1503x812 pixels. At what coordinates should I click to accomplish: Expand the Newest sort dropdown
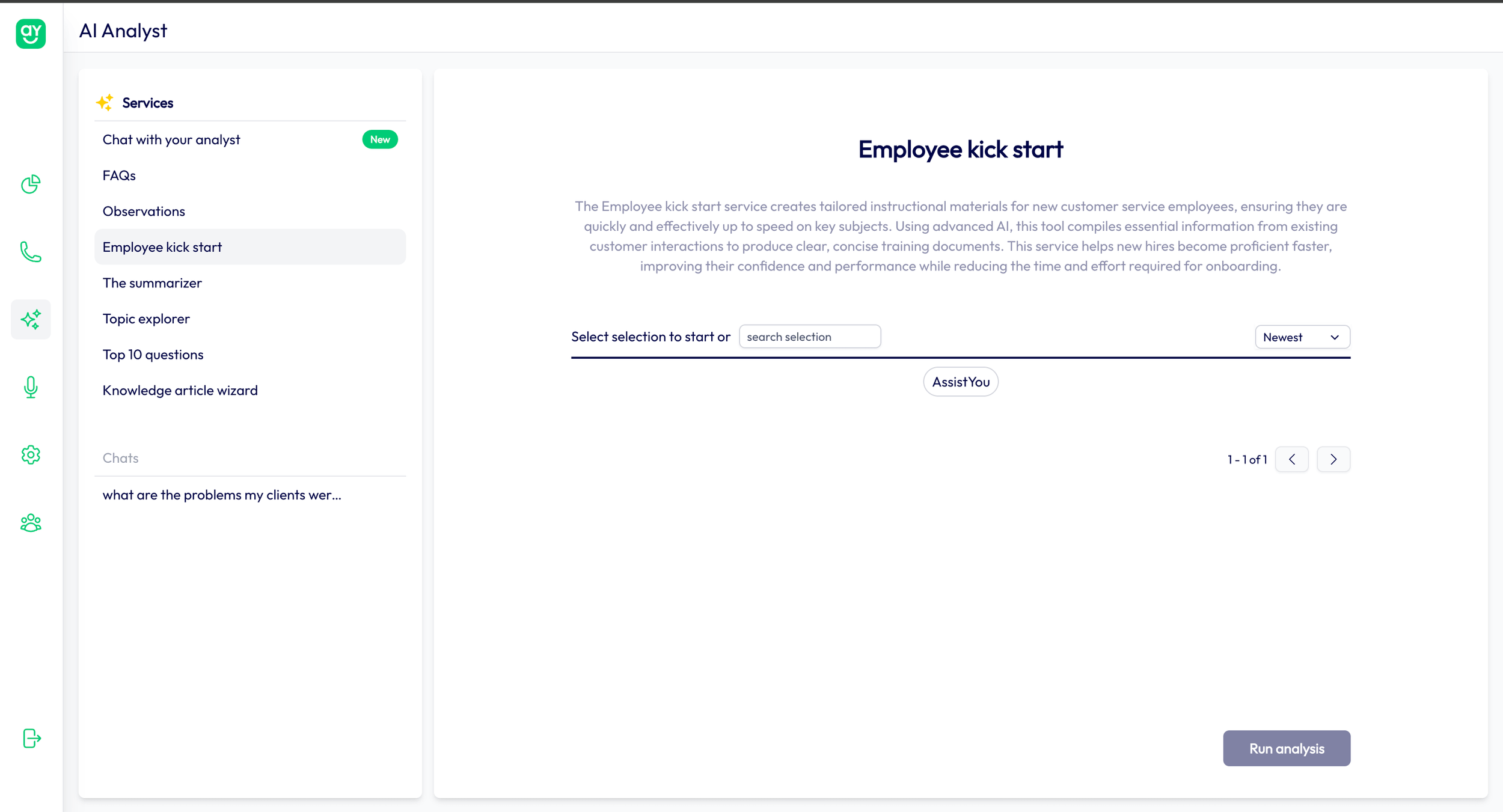point(1302,337)
